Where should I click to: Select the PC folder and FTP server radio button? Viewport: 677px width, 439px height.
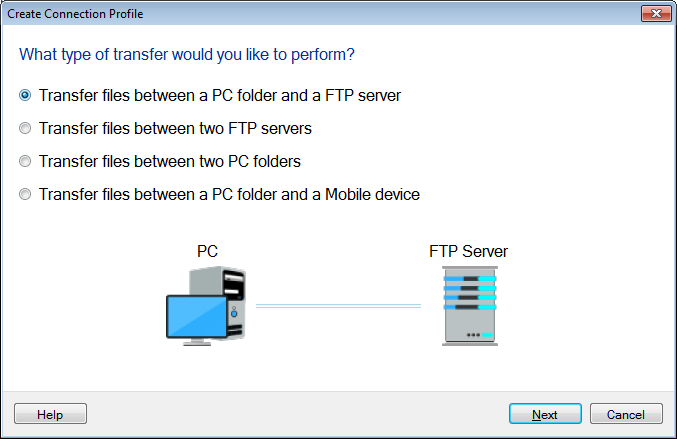pos(25,96)
